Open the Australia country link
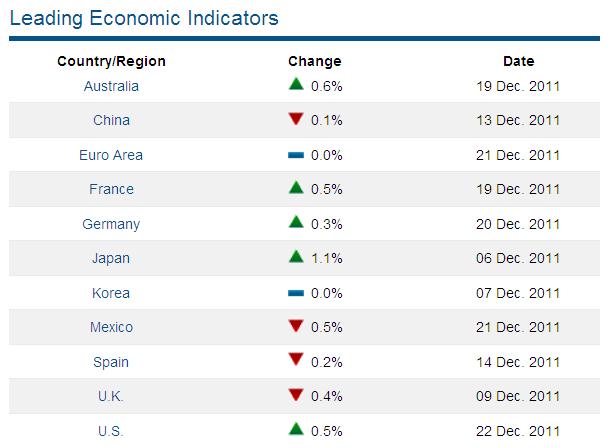The image size is (614, 448). (x=111, y=86)
